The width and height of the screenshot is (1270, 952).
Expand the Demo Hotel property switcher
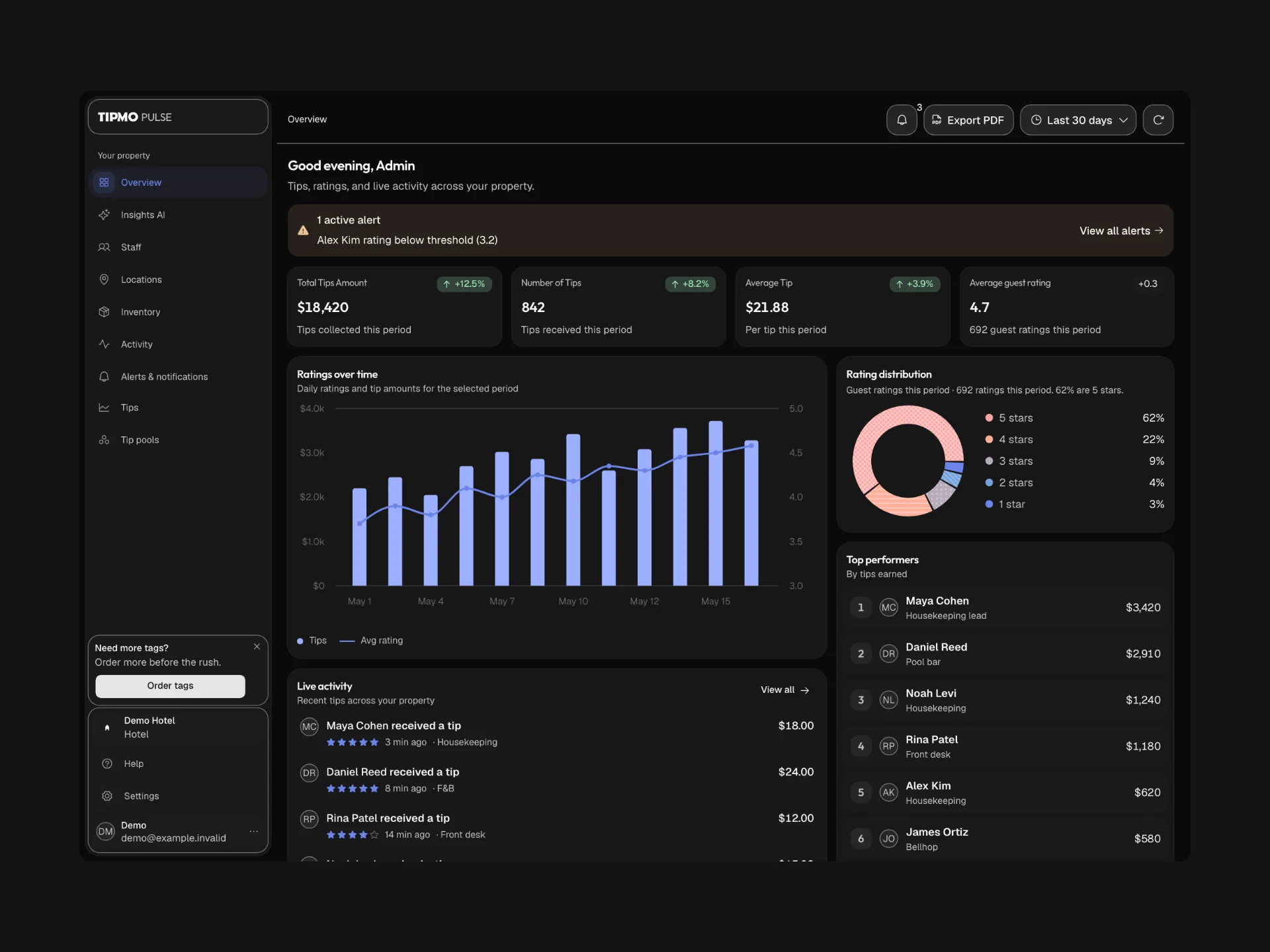pos(178,728)
